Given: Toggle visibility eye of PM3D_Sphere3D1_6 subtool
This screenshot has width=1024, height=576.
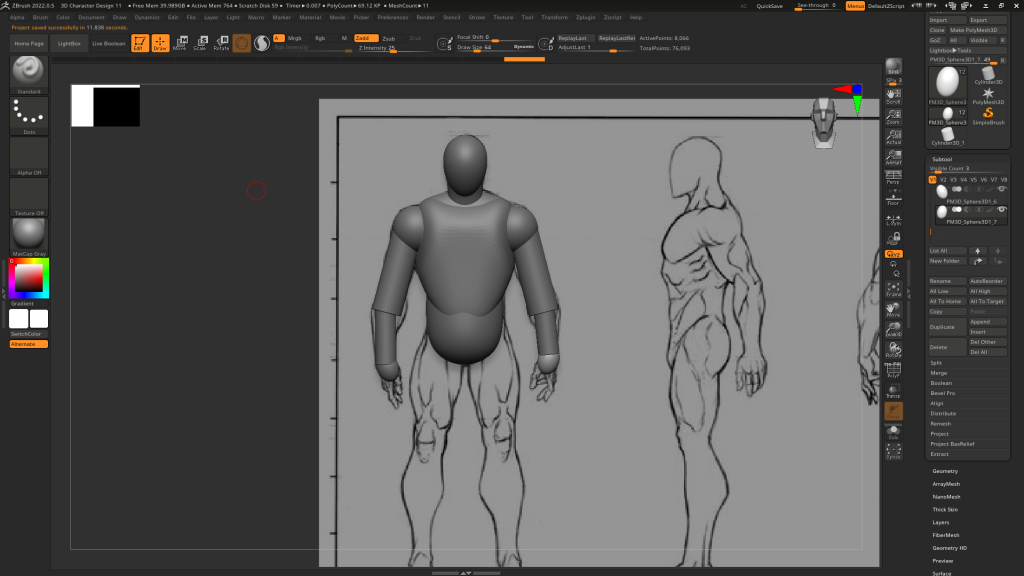Looking at the screenshot, I should coord(1001,189).
